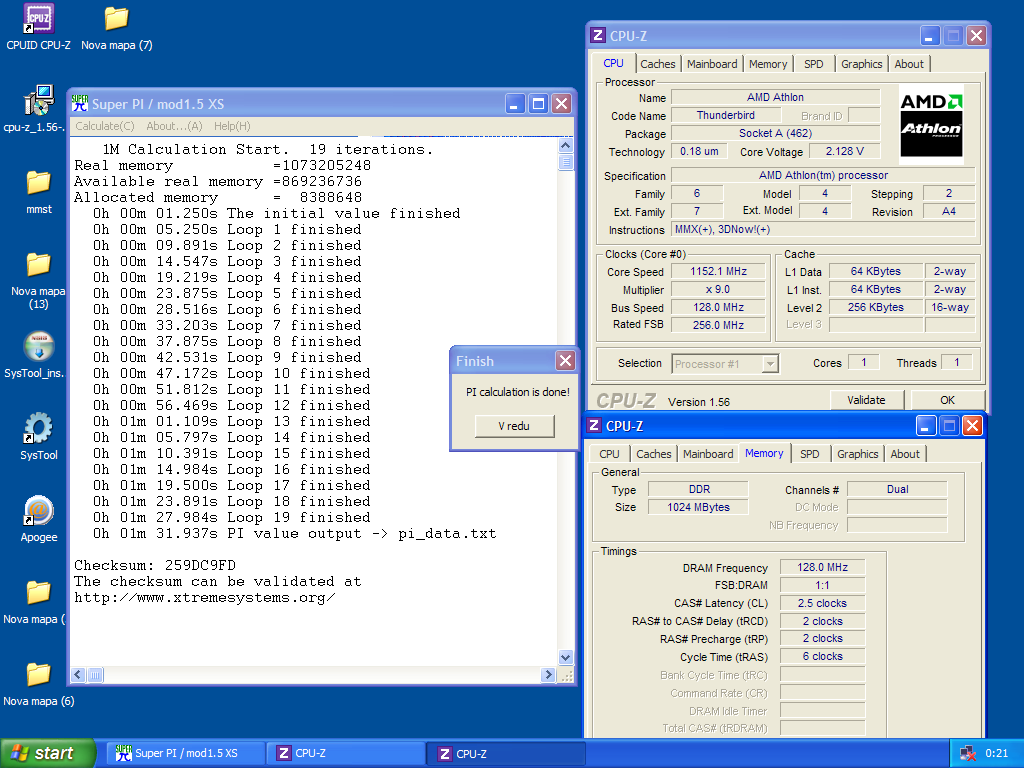Image resolution: width=1024 pixels, height=768 pixels.
Task: Click the OK button in CPU-Z
Action: pos(948,400)
